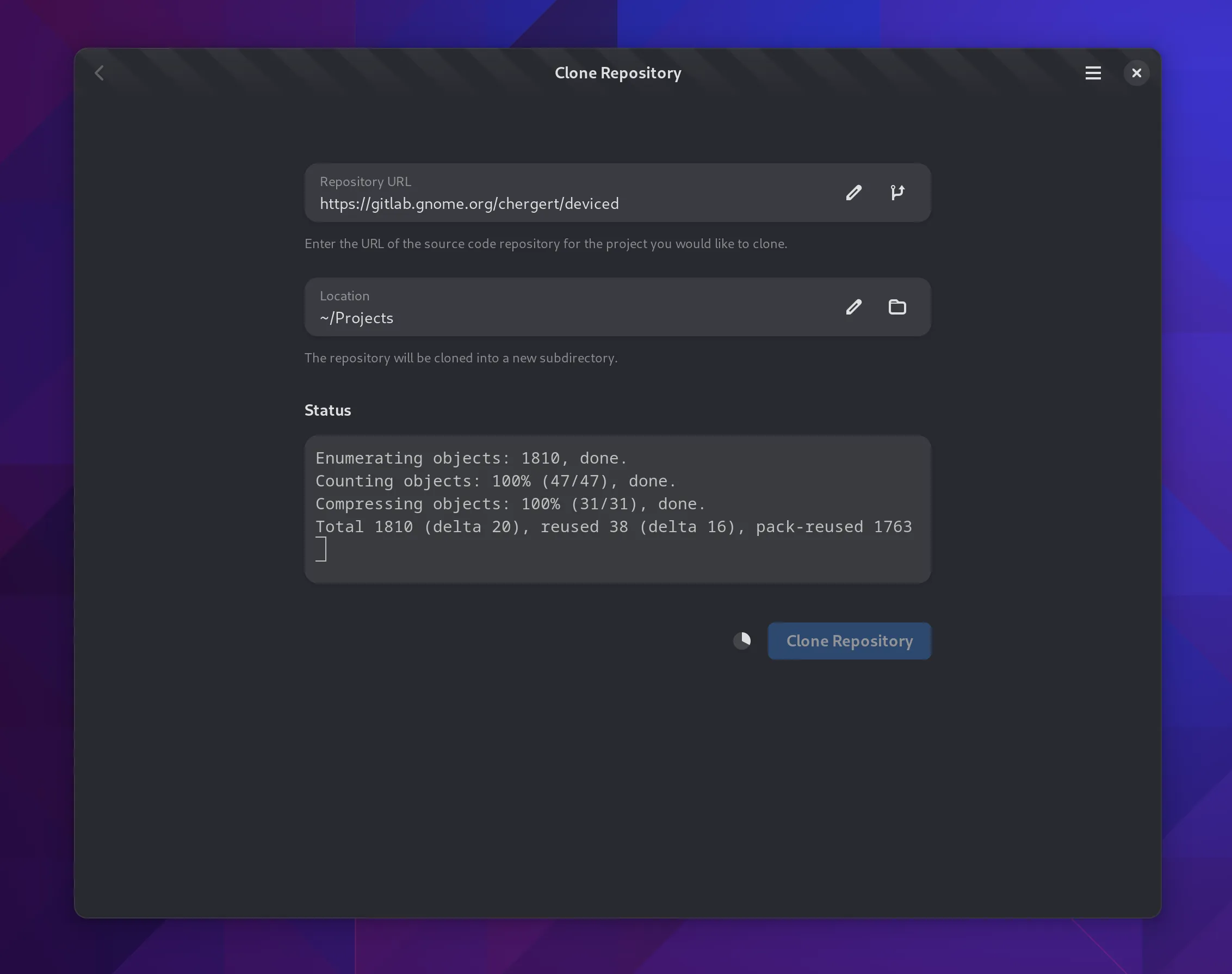Focus the gitlab.gnome.org URL text

[469, 204]
